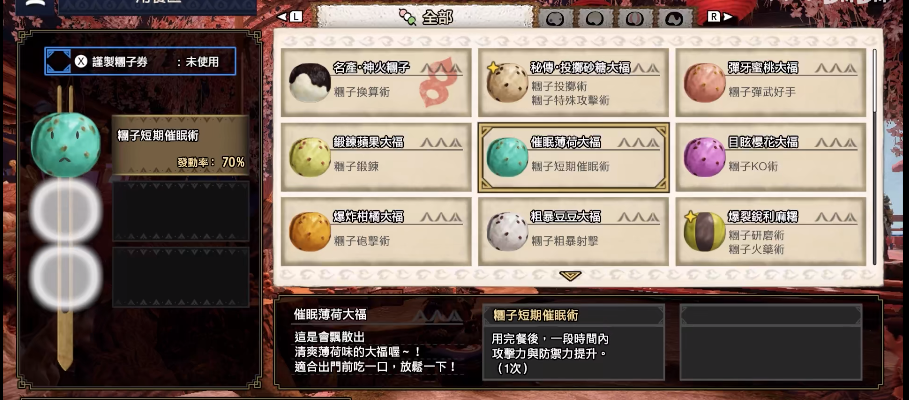Switch to previous category with L arrow

290,17
